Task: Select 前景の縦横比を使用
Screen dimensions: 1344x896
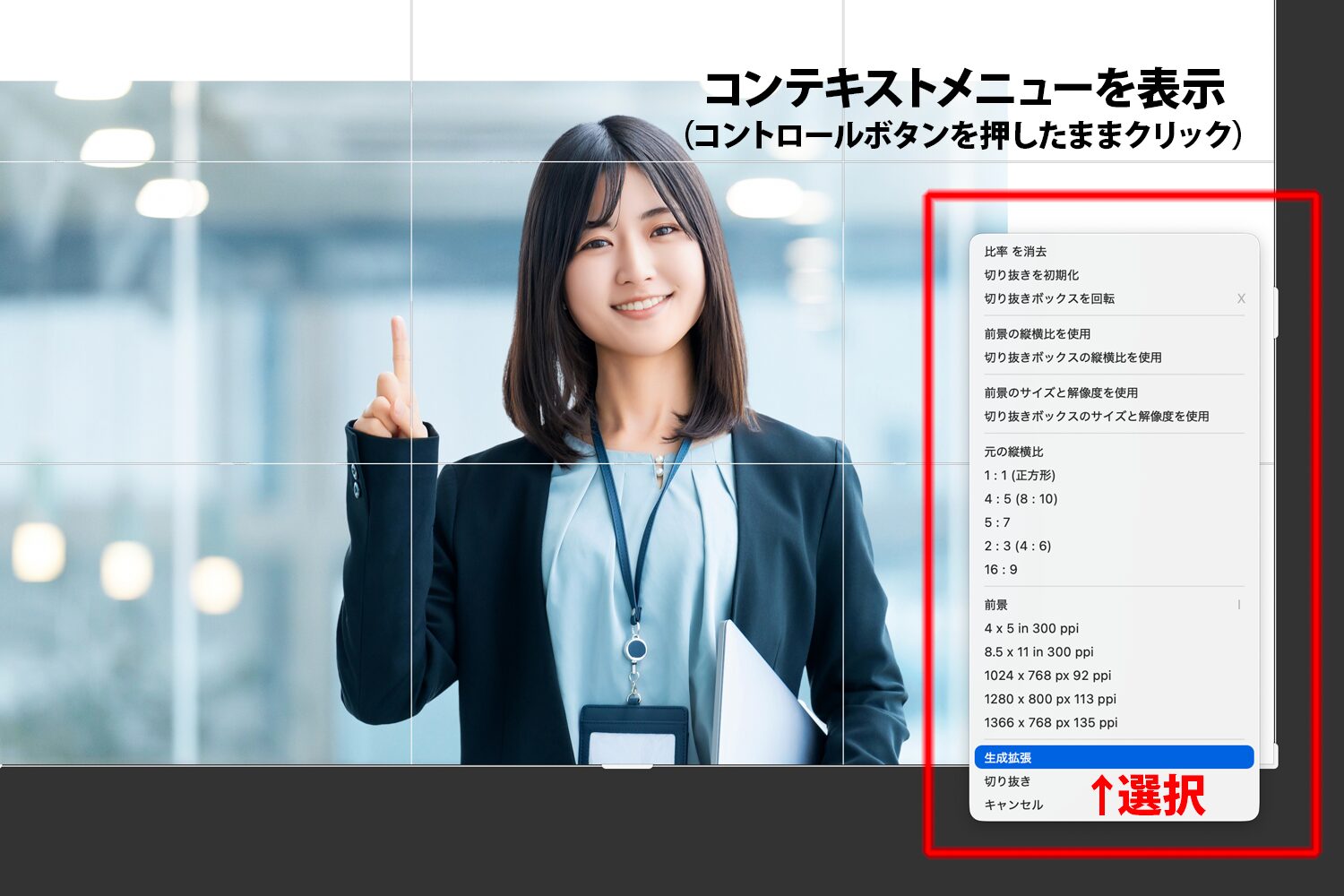Action: click(1037, 333)
